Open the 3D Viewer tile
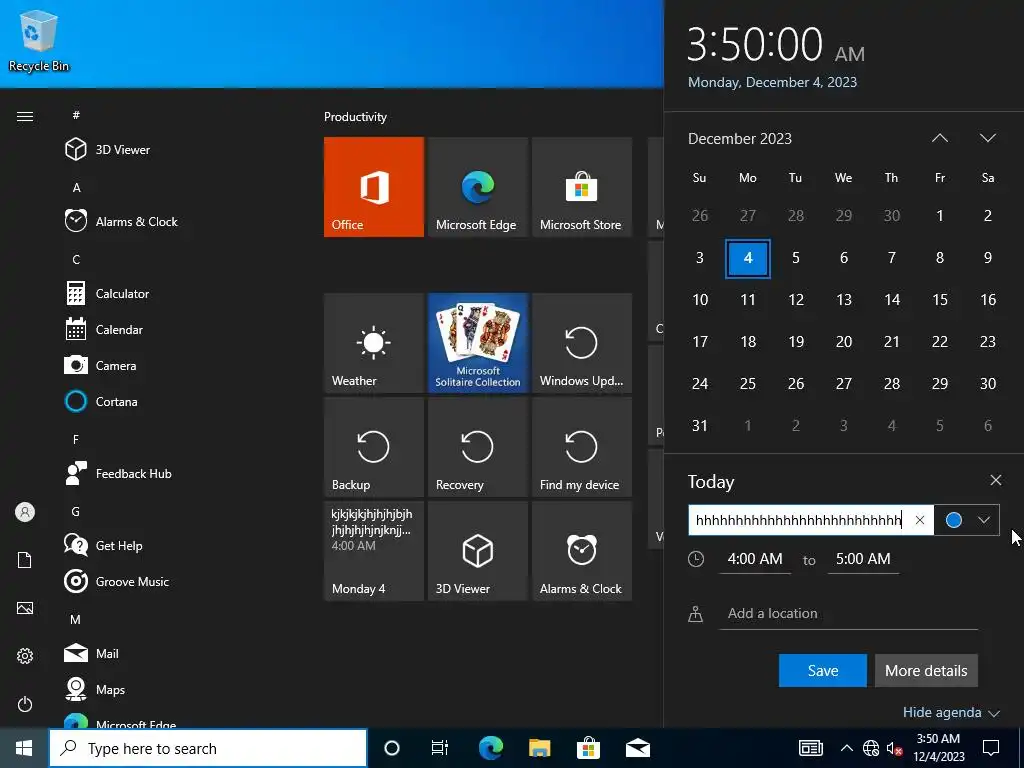The image size is (1024, 768). click(x=477, y=551)
